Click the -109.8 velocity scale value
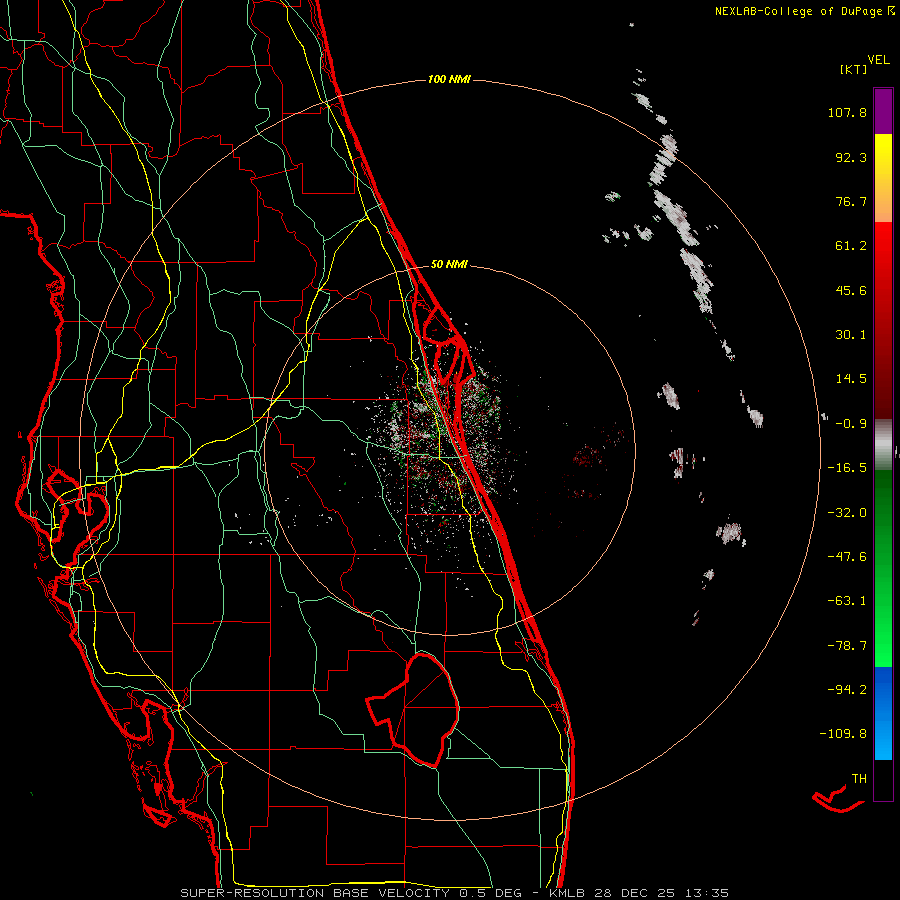The height and width of the screenshot is (900, 900). (x=843, y=734)
